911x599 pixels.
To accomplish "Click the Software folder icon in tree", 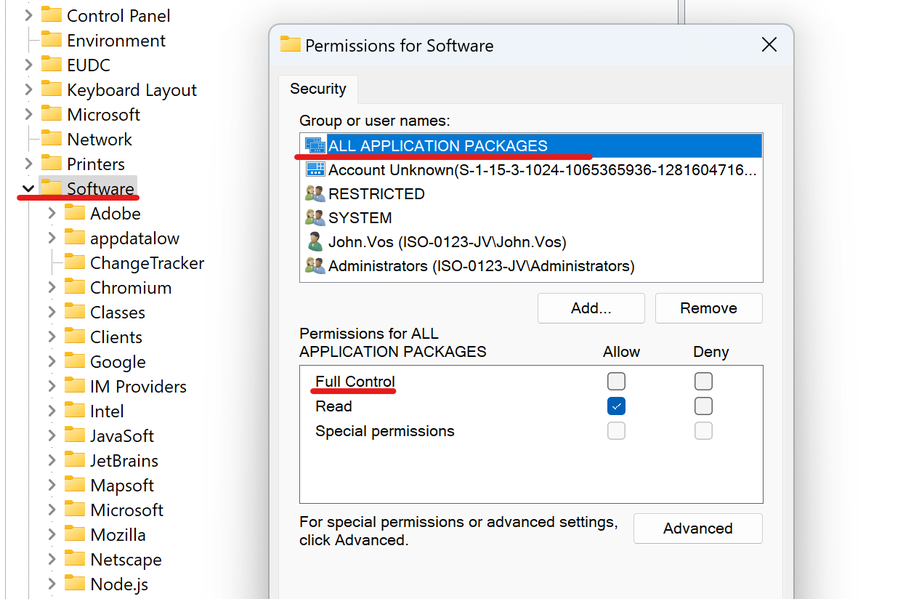I will point(51,188).
